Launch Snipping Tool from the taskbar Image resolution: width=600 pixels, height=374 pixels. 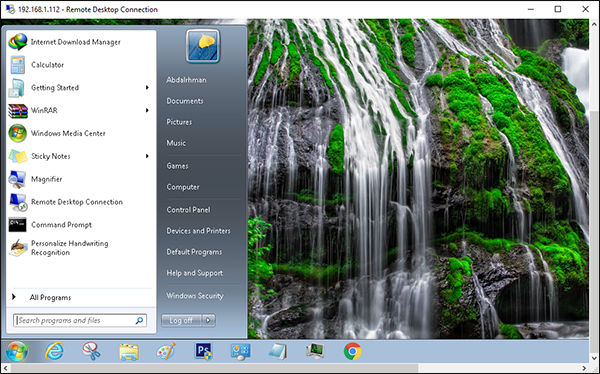(x=91, y=351)
